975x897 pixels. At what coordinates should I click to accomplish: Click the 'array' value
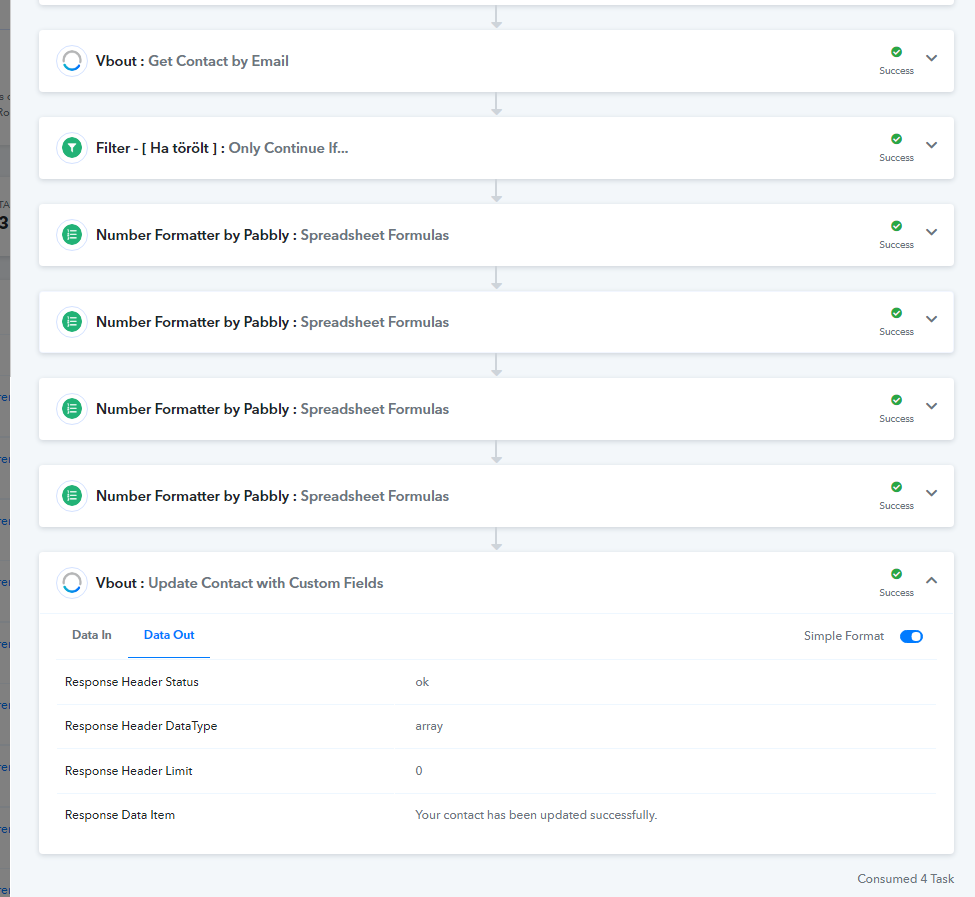(x=429, y=726)
